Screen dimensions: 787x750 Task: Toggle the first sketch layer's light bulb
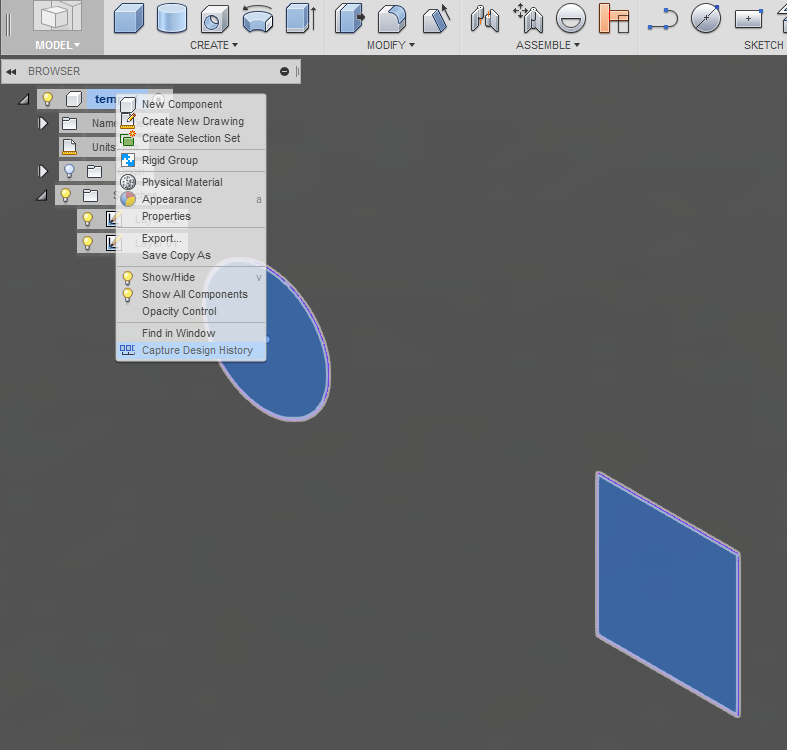[x=88, y=219]
